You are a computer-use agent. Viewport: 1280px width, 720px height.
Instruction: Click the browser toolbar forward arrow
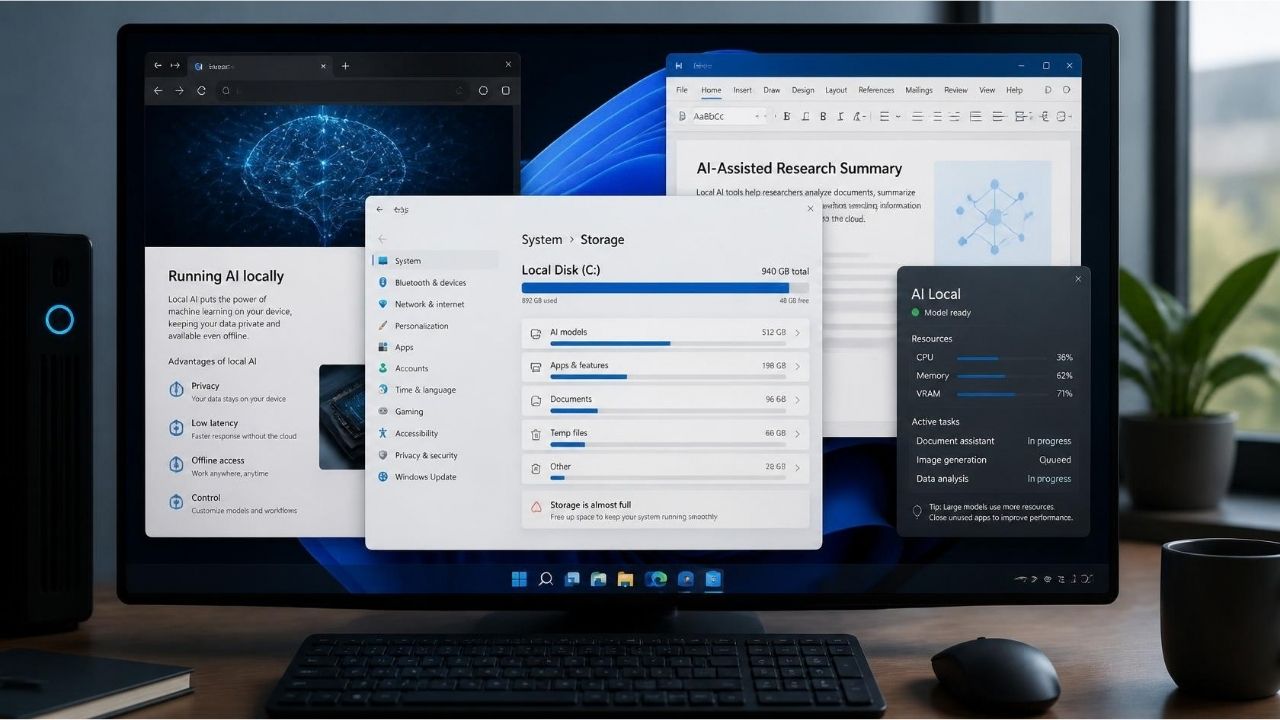179,90
